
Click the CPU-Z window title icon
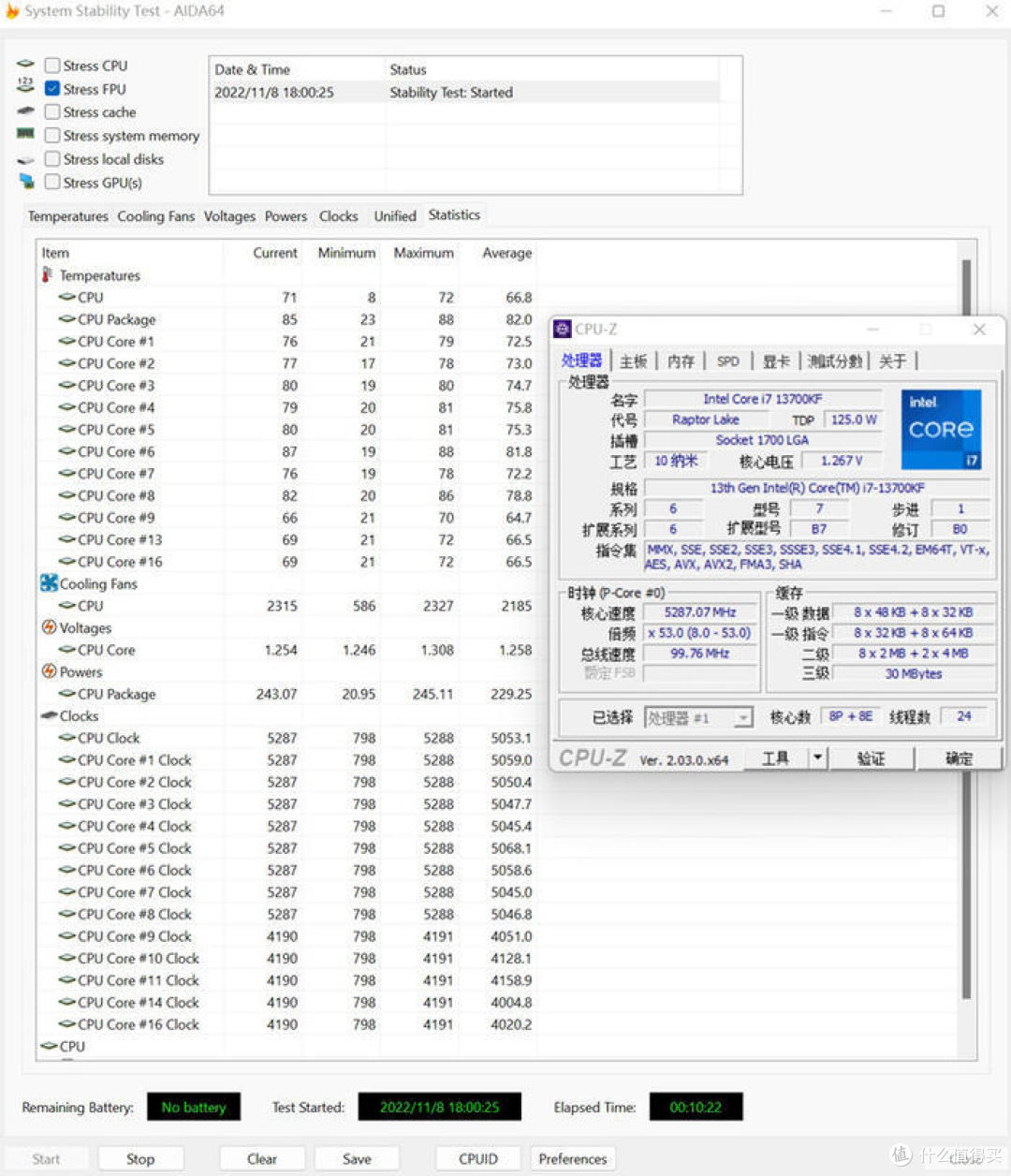click(x=563, y=329)
